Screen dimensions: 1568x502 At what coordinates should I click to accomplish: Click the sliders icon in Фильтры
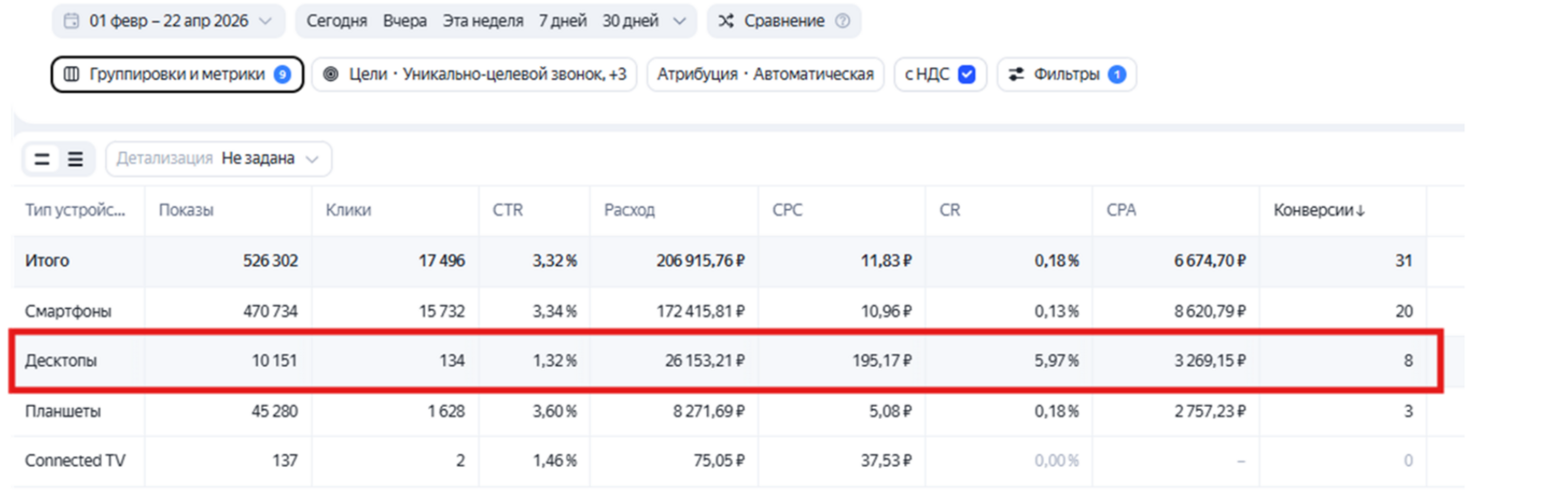(x=1016, y=74)
